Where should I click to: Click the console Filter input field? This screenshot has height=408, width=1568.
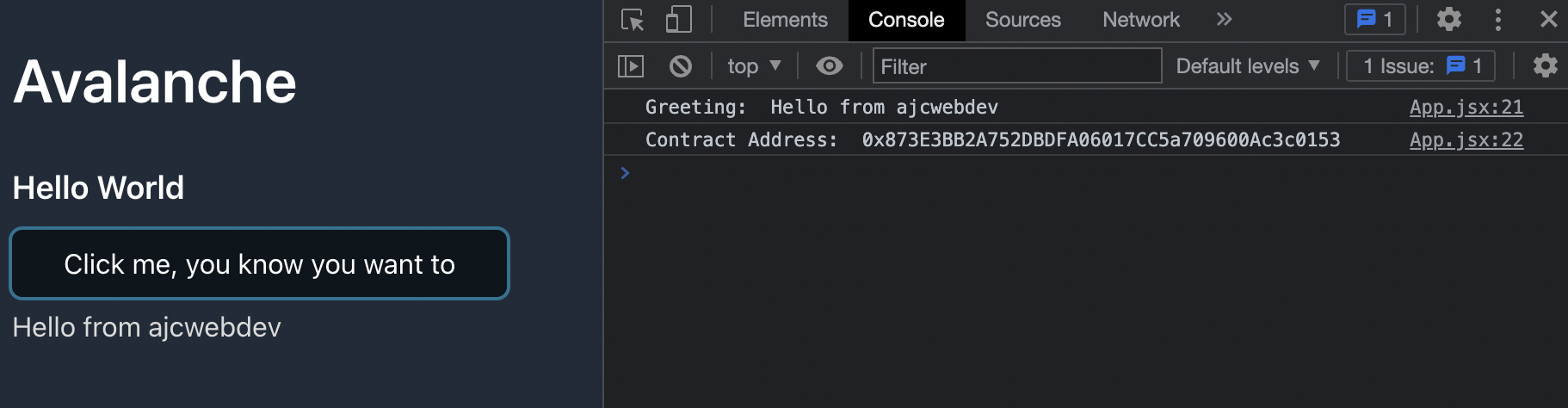click(1017, 66)
